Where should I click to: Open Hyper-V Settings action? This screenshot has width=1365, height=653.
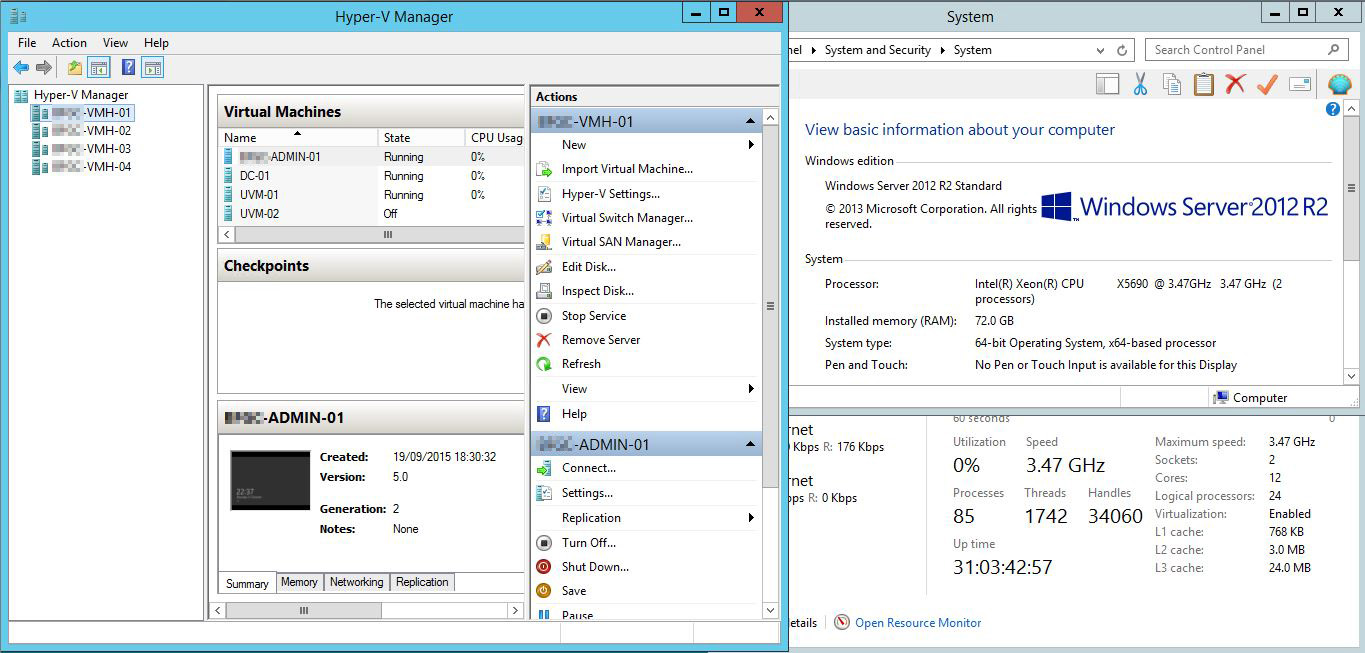(x=610, y=194)
